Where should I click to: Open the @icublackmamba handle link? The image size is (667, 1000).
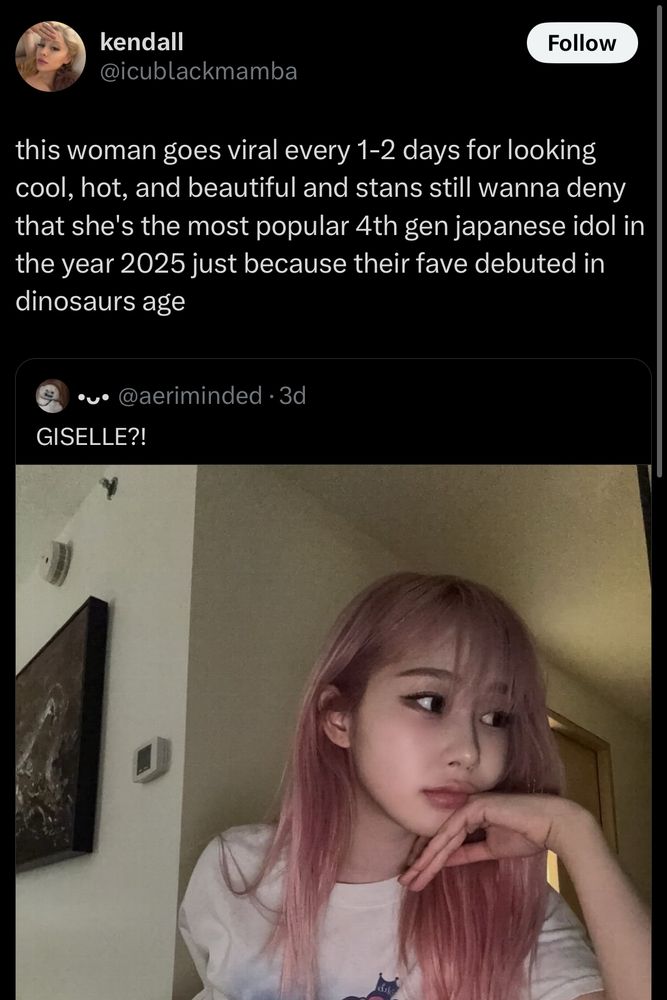click(198, 71)
